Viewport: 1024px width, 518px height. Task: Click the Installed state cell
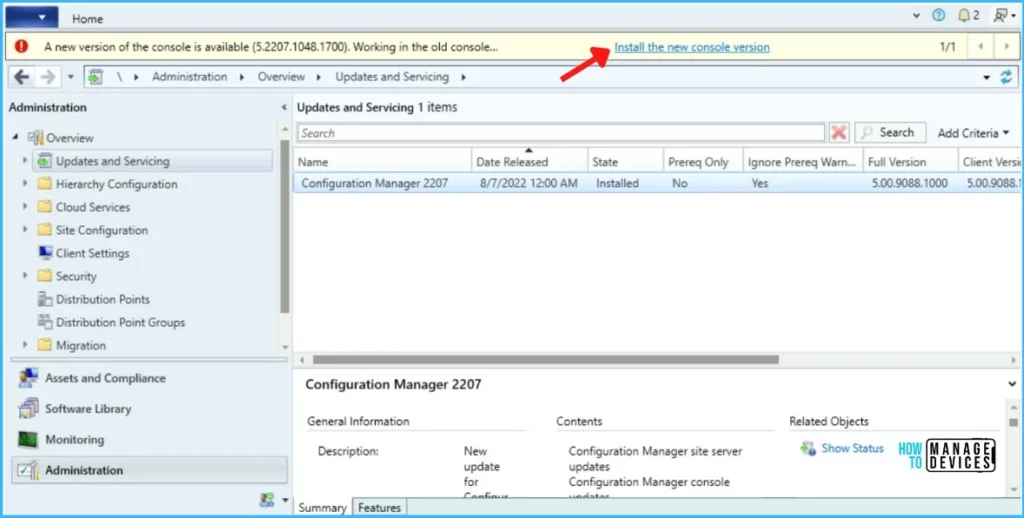tap(617, 184)
